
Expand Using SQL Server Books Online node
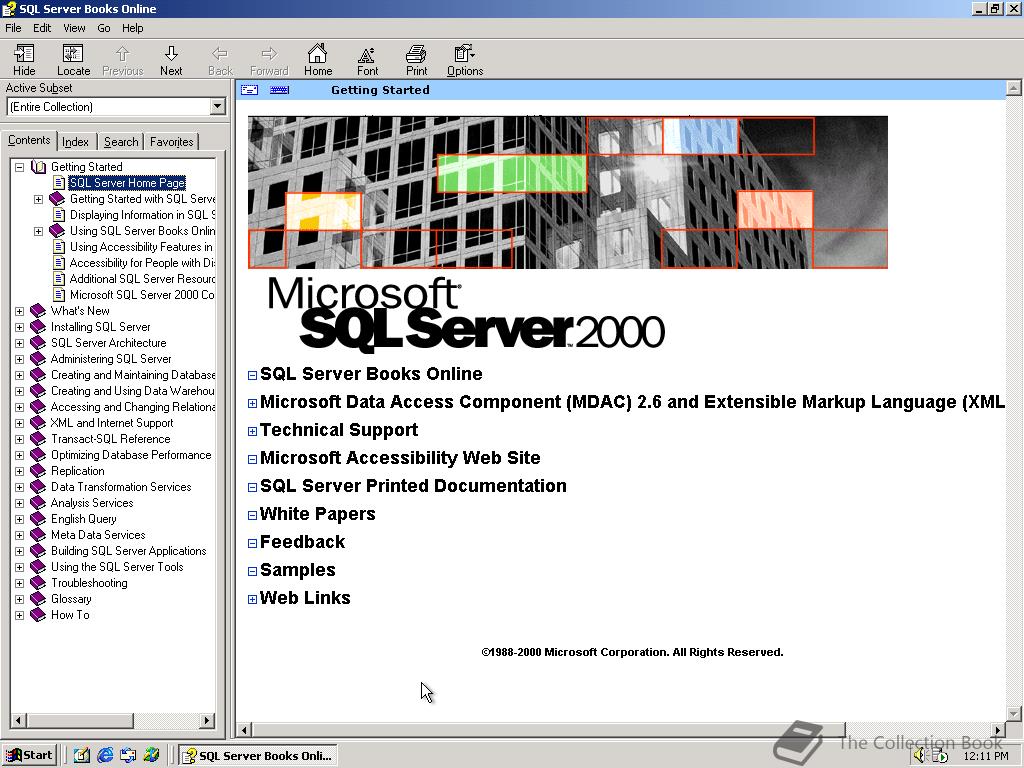[39, 231]
